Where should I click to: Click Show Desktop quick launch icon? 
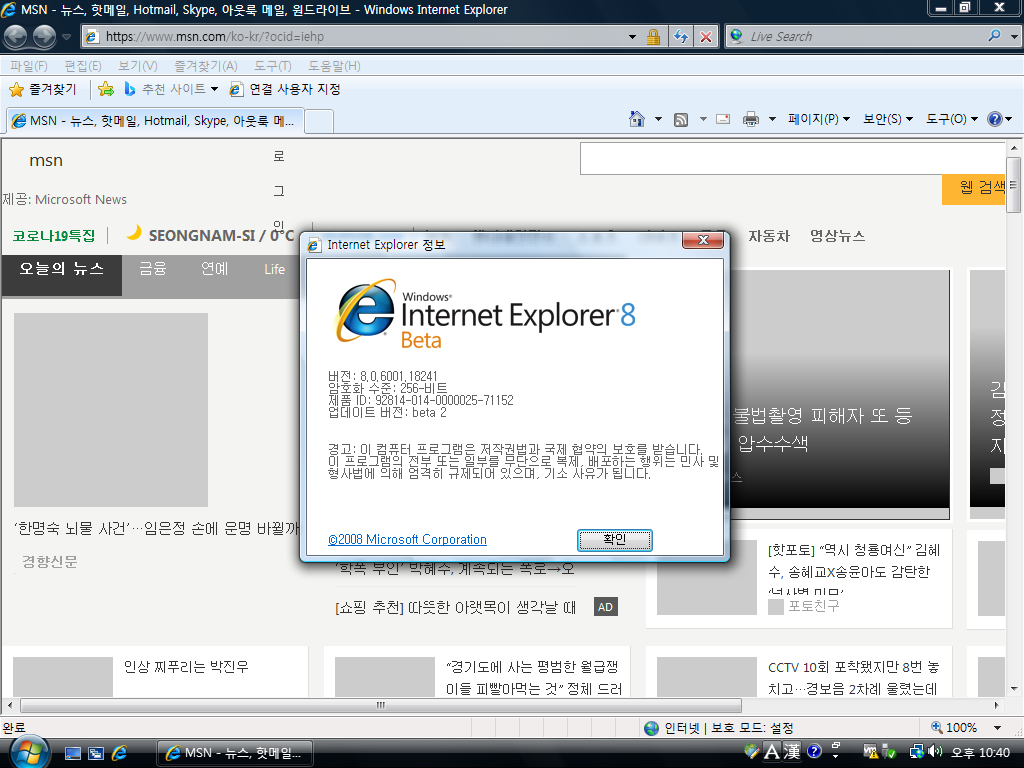click(72, 753)
